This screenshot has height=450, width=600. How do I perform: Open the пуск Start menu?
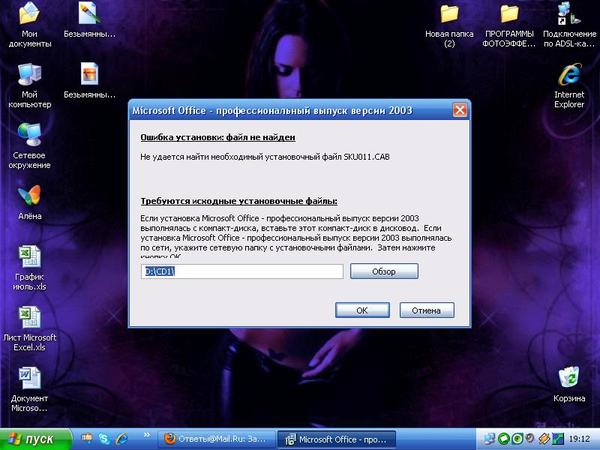(36, 439)
